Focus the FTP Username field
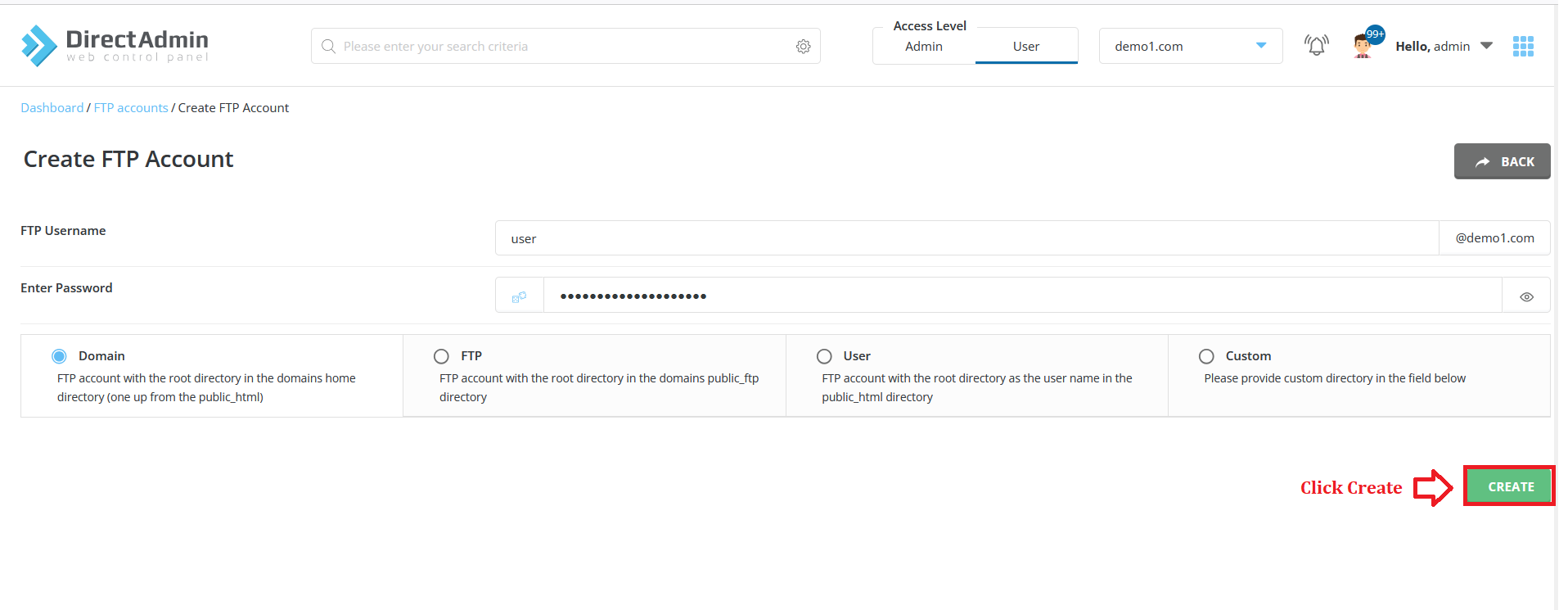The image size is (1568, 610). [x=966, y=238]
